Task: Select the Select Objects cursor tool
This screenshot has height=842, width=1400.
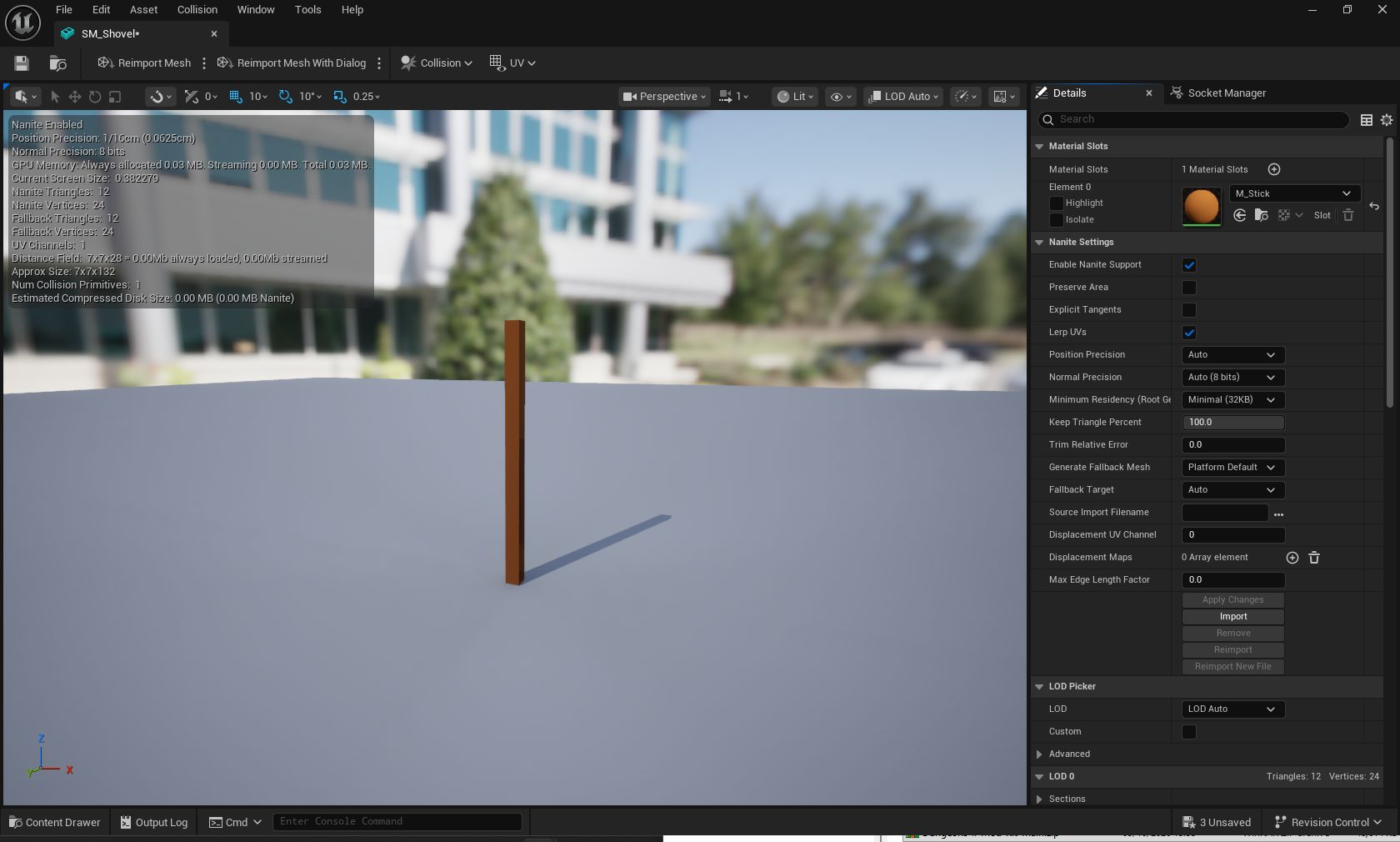Action: pos(55,97)
